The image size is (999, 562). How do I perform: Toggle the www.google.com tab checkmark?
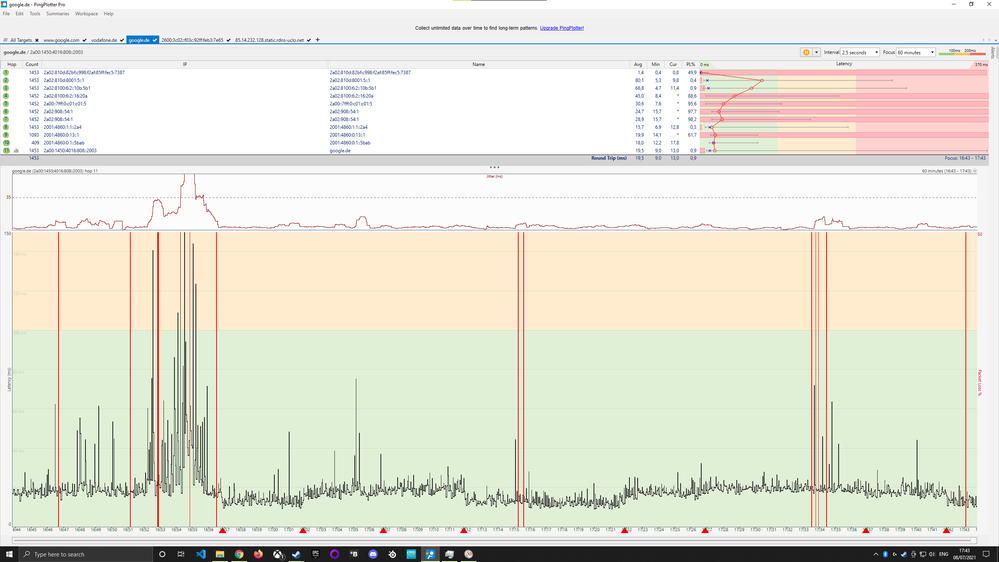point(84,40)
